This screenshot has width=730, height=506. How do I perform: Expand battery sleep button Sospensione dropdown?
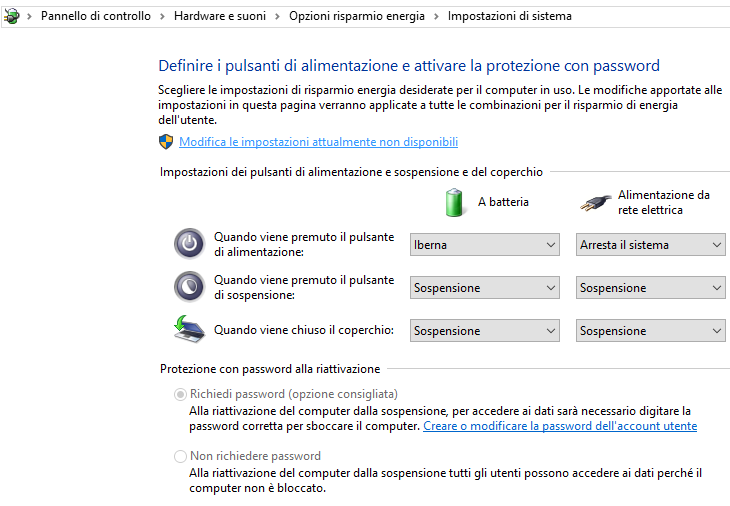(x=485, y=288)
